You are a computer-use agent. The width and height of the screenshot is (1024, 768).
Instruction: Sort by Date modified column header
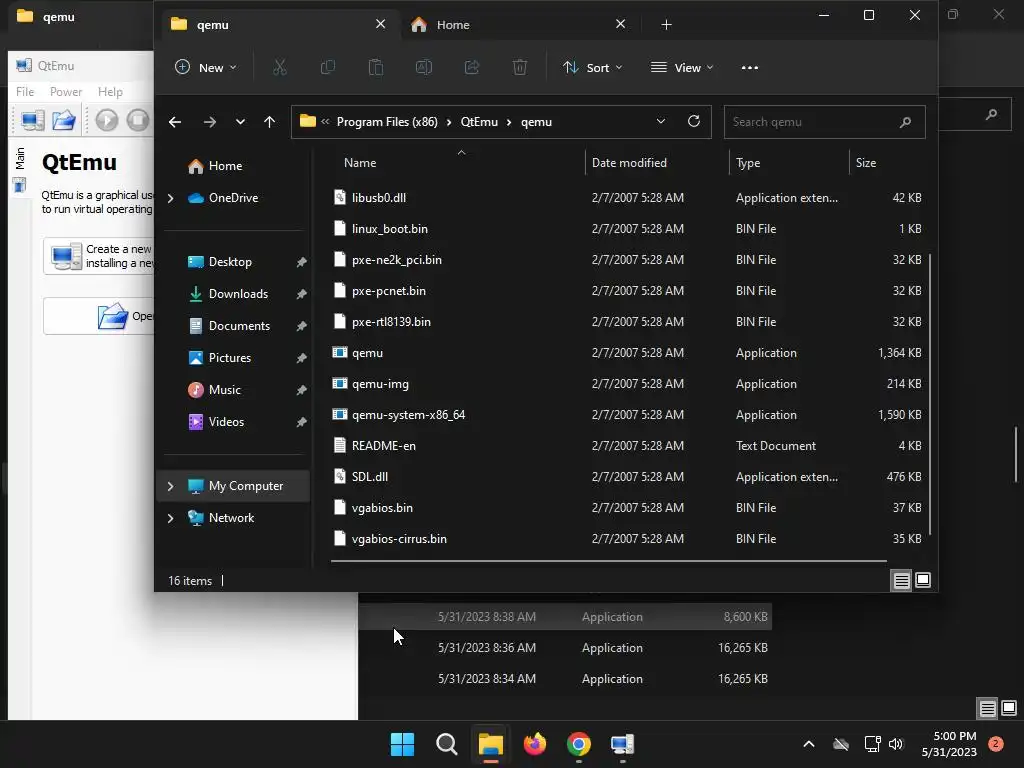click(x=630, y=163)
